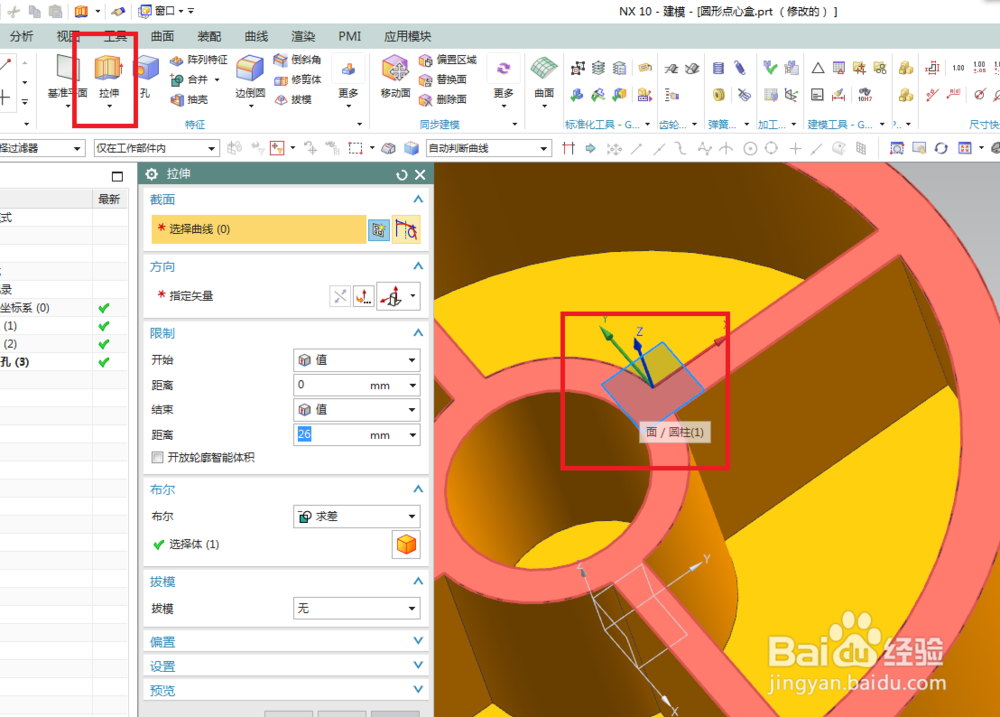Open the Assemblies (装配) ribbon tab
Image resolution: width=1000 pixels, height=717 pixels.
click(209, 36)
